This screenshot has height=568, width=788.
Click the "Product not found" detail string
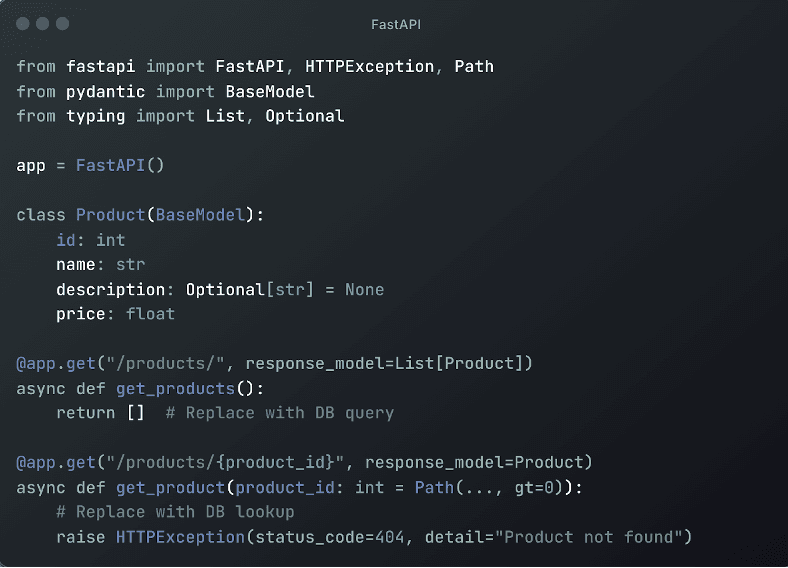coord(588,537)
